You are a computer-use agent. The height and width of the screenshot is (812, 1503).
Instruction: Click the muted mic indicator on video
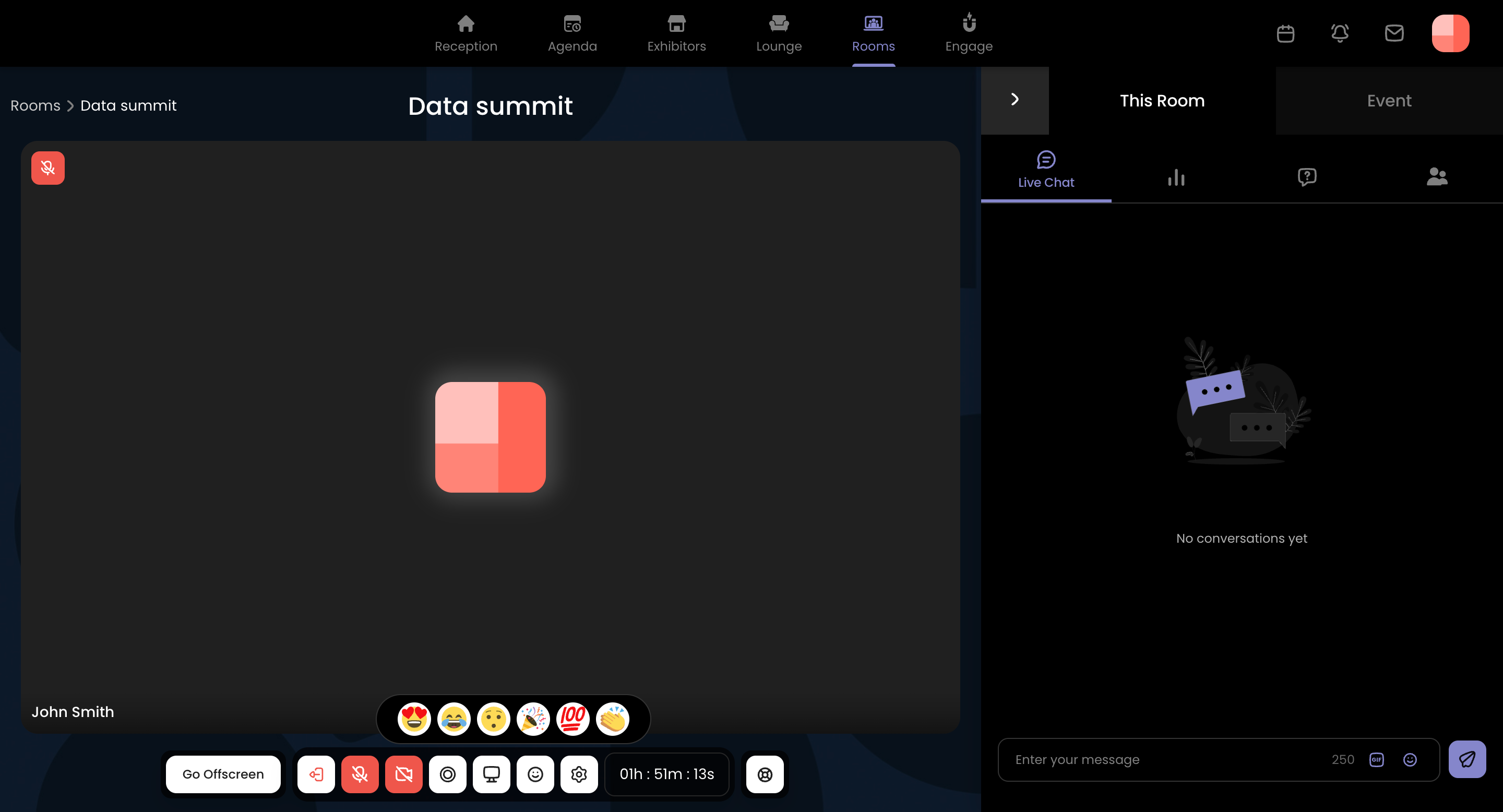[x=48, y=168]
